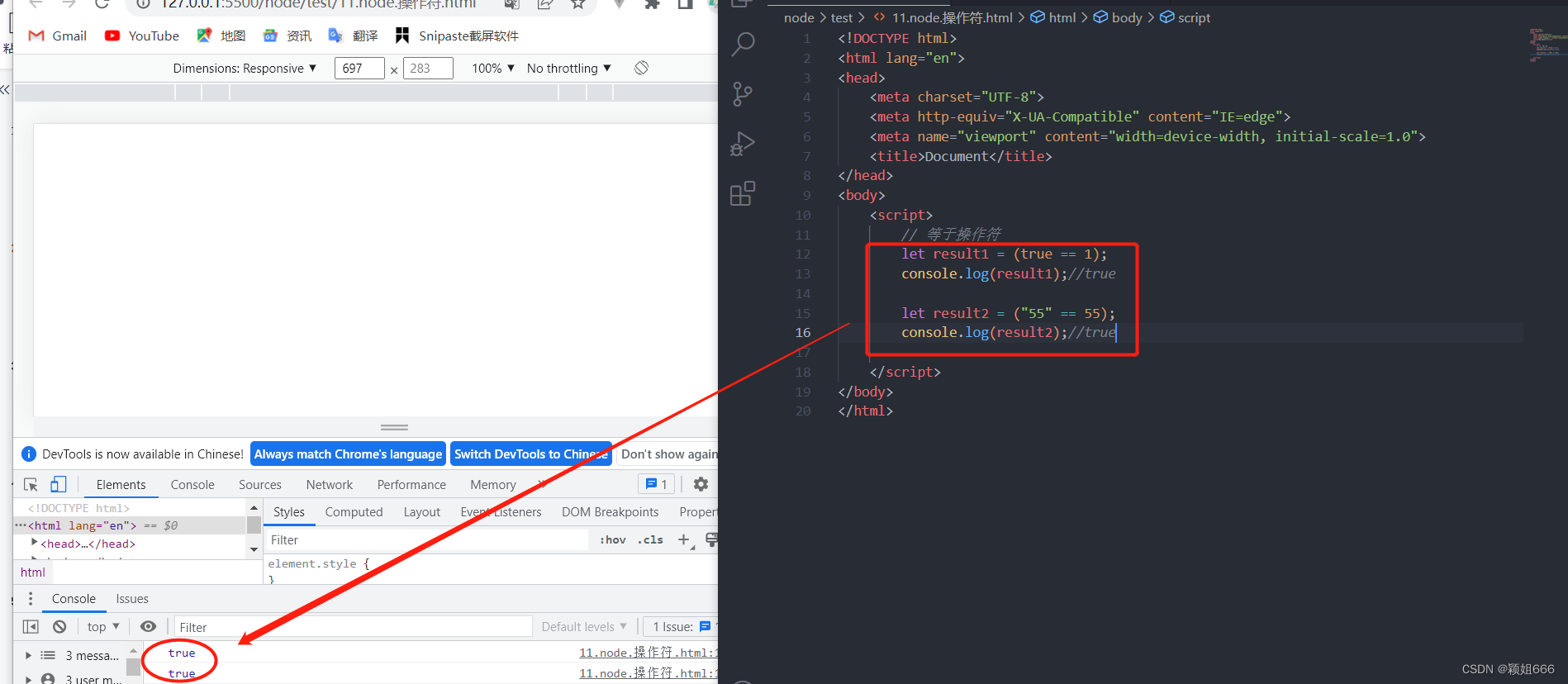
Task: Select the html lang="en" element row
Action: (130, 525)
